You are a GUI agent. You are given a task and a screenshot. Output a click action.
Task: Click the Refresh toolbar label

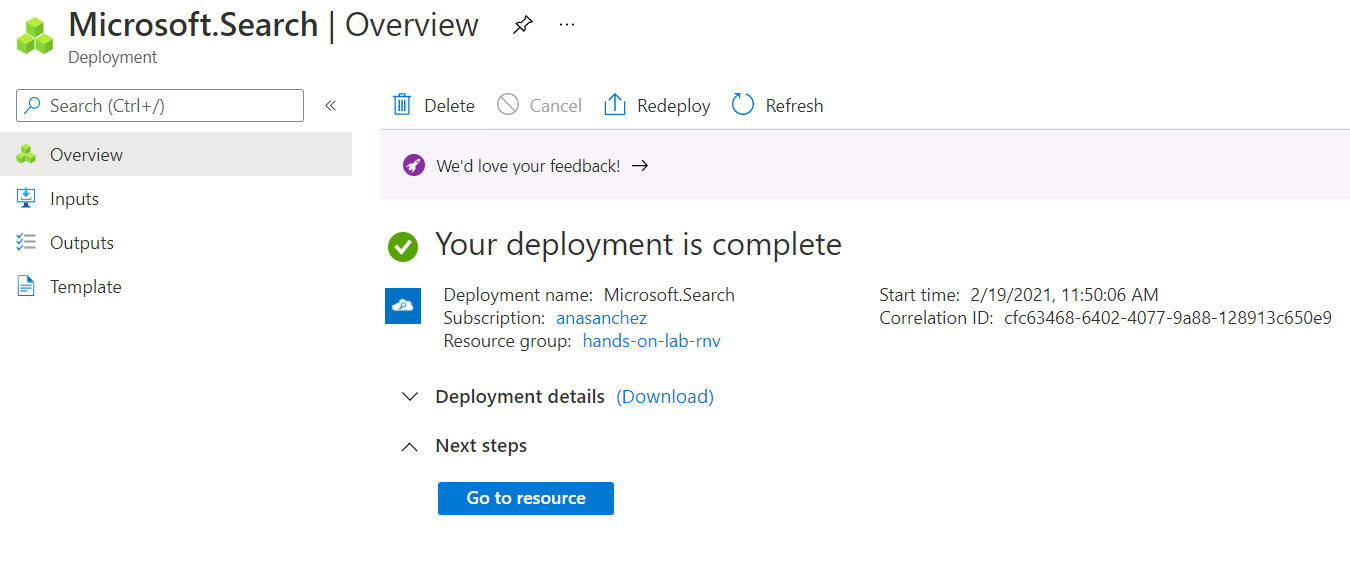(794, 106)
